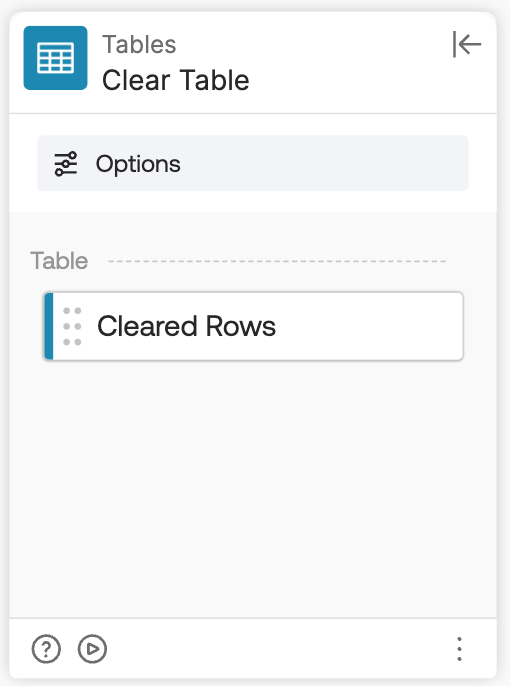Run the step with the play icon

coord(92,648)
